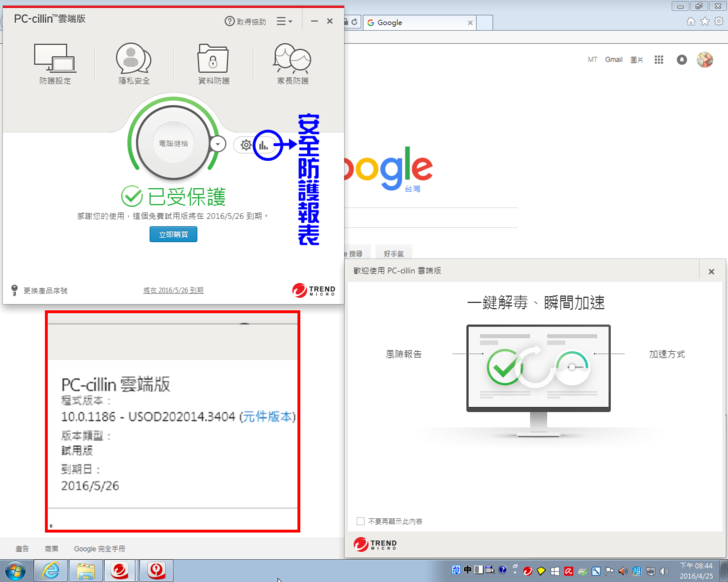
Task: Click the MT user name on Google
Action: [592, 59]
